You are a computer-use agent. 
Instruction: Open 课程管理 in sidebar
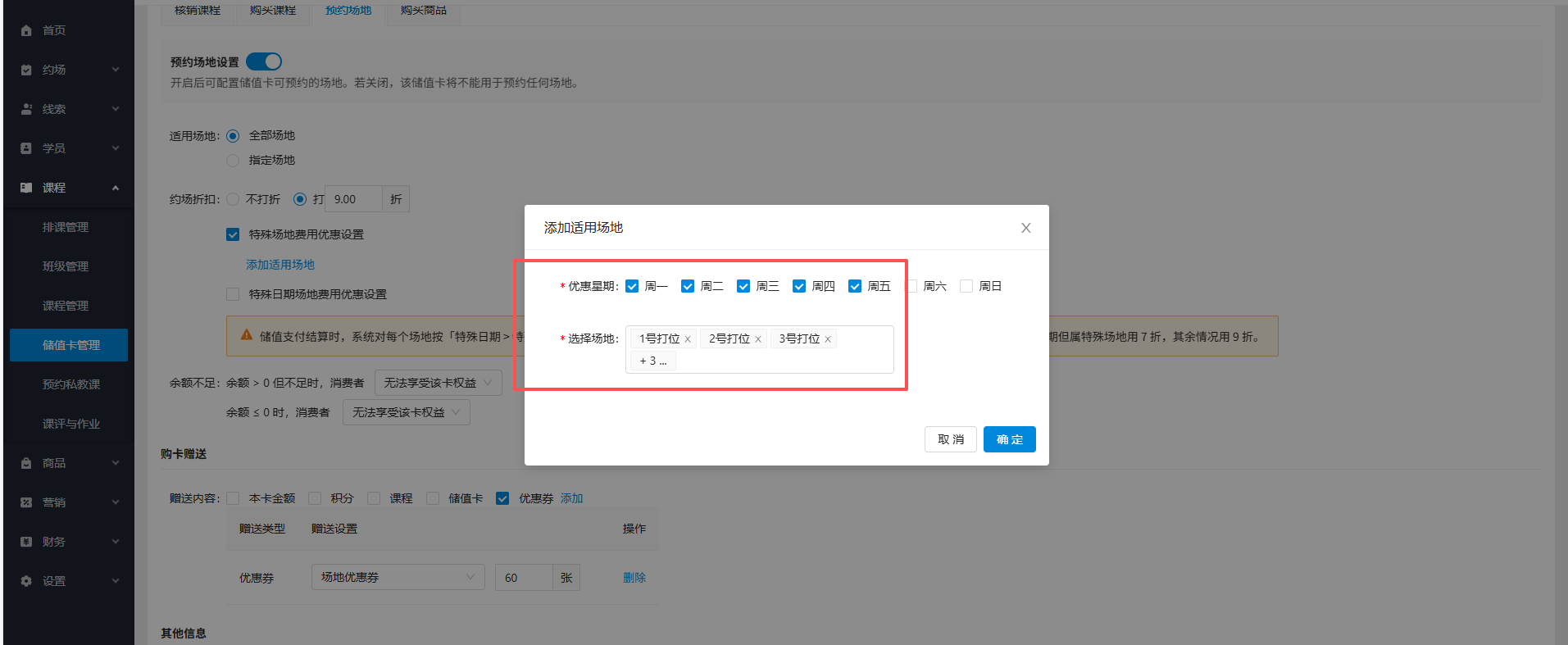66,306
